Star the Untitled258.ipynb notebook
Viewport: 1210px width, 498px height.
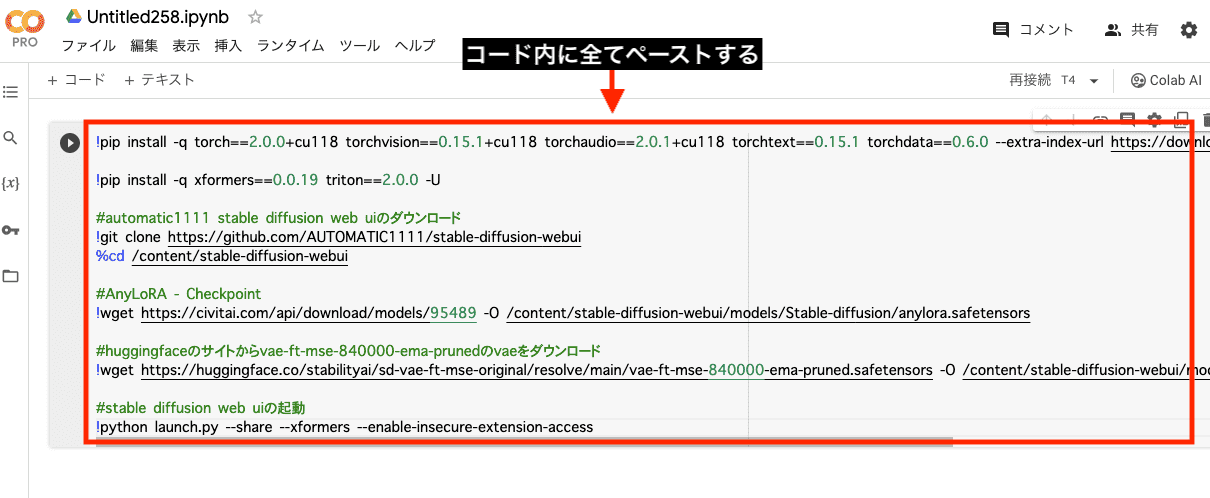tap(255, 17)
